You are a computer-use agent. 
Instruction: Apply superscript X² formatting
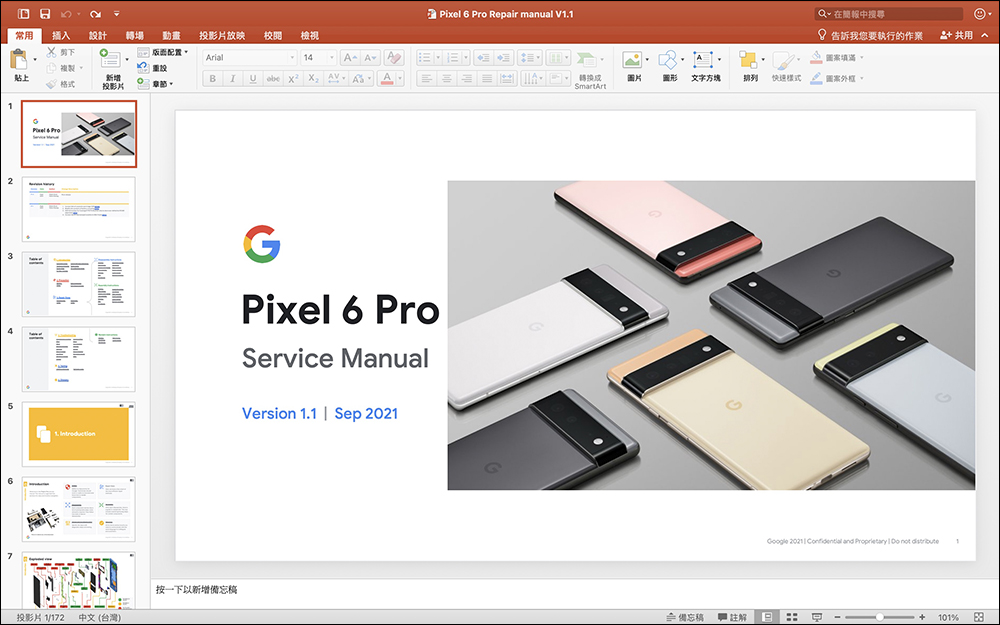(x=293, y=78)
